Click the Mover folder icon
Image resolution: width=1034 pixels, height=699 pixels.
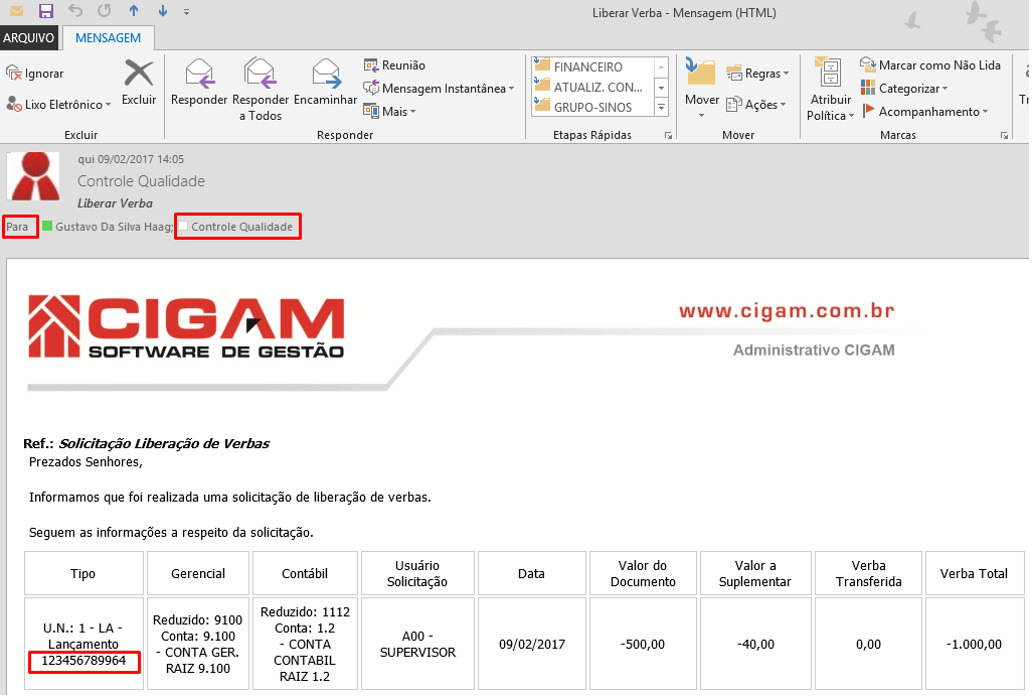click(x=701, y=73)
